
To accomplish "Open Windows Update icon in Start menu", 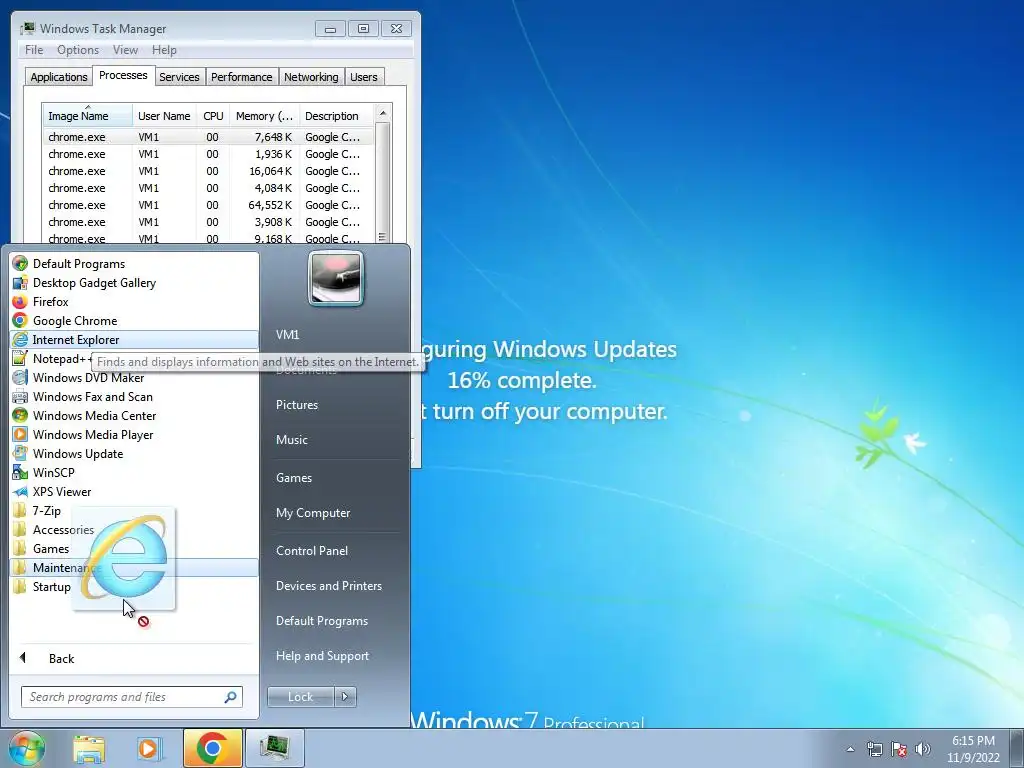I will pyautogui.click(x=20, y=453).
